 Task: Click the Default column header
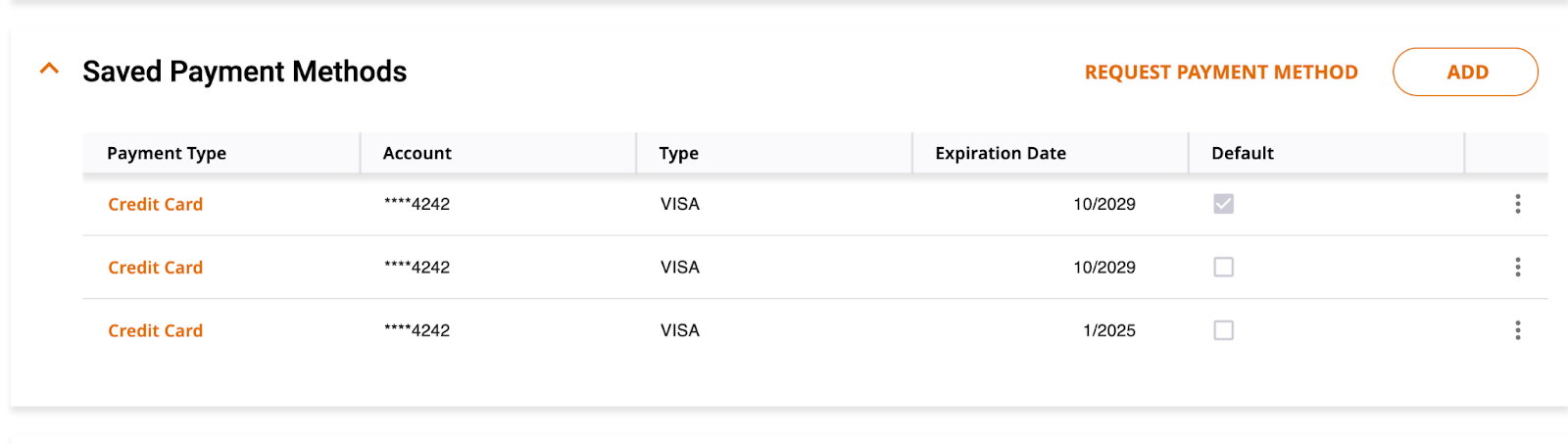[1243, 153]
